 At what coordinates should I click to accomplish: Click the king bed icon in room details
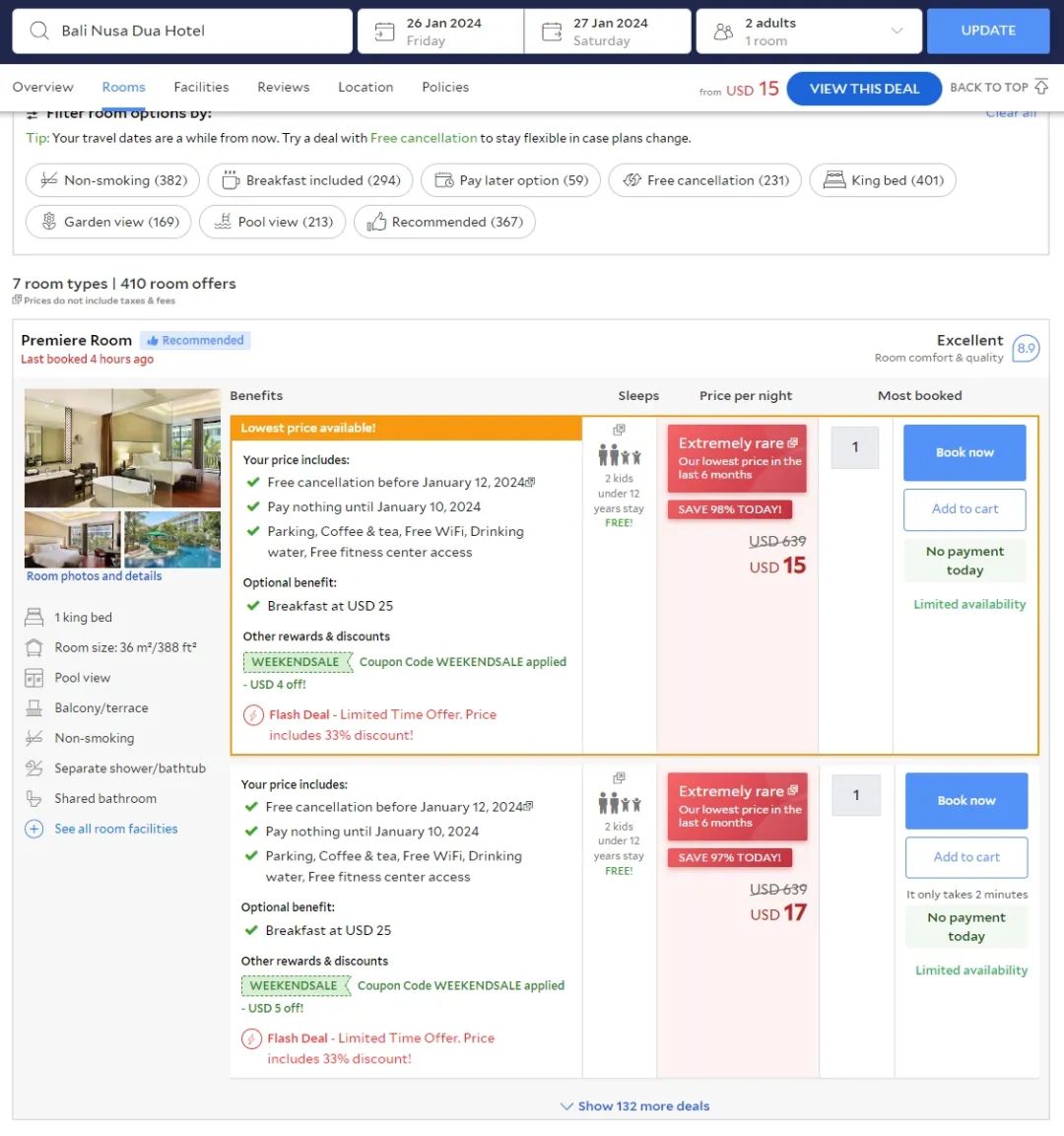click(x=34, y=618)
